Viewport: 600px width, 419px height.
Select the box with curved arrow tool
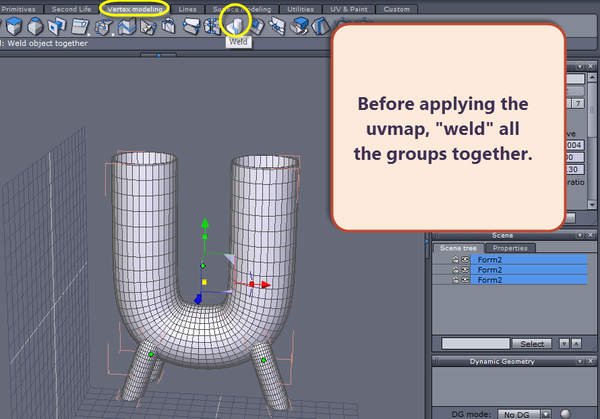coord(168,26)
